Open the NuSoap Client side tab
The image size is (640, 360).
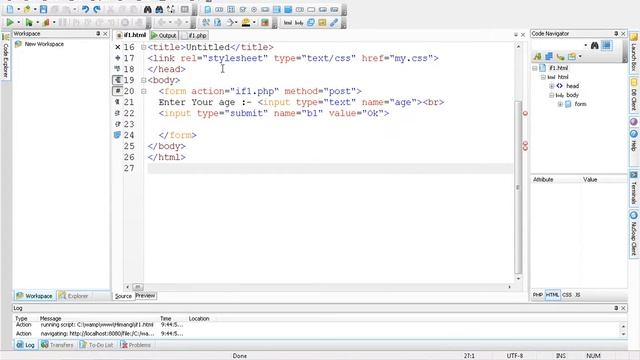[634, 233]
